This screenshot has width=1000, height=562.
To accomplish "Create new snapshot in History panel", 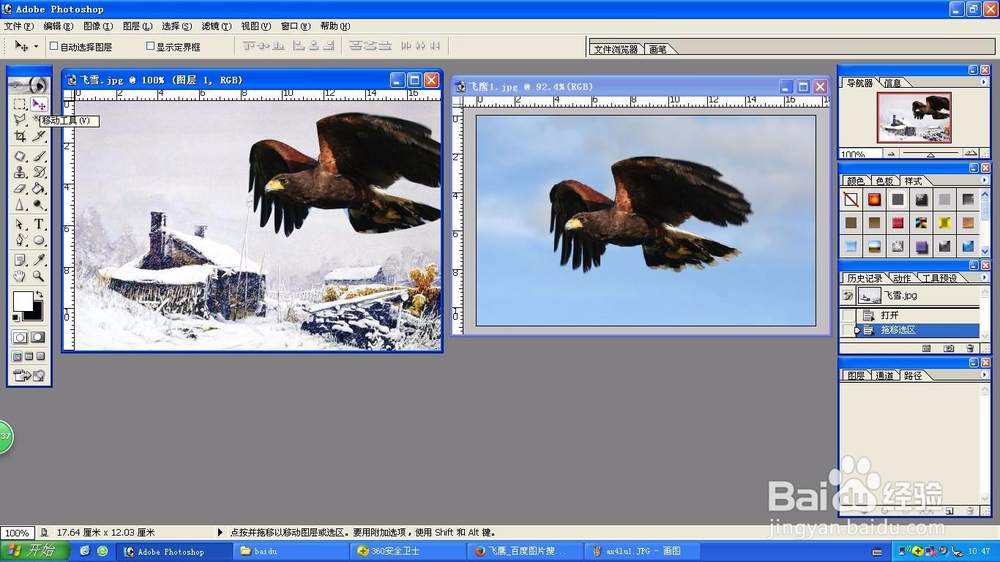I will tap(949, 348).
